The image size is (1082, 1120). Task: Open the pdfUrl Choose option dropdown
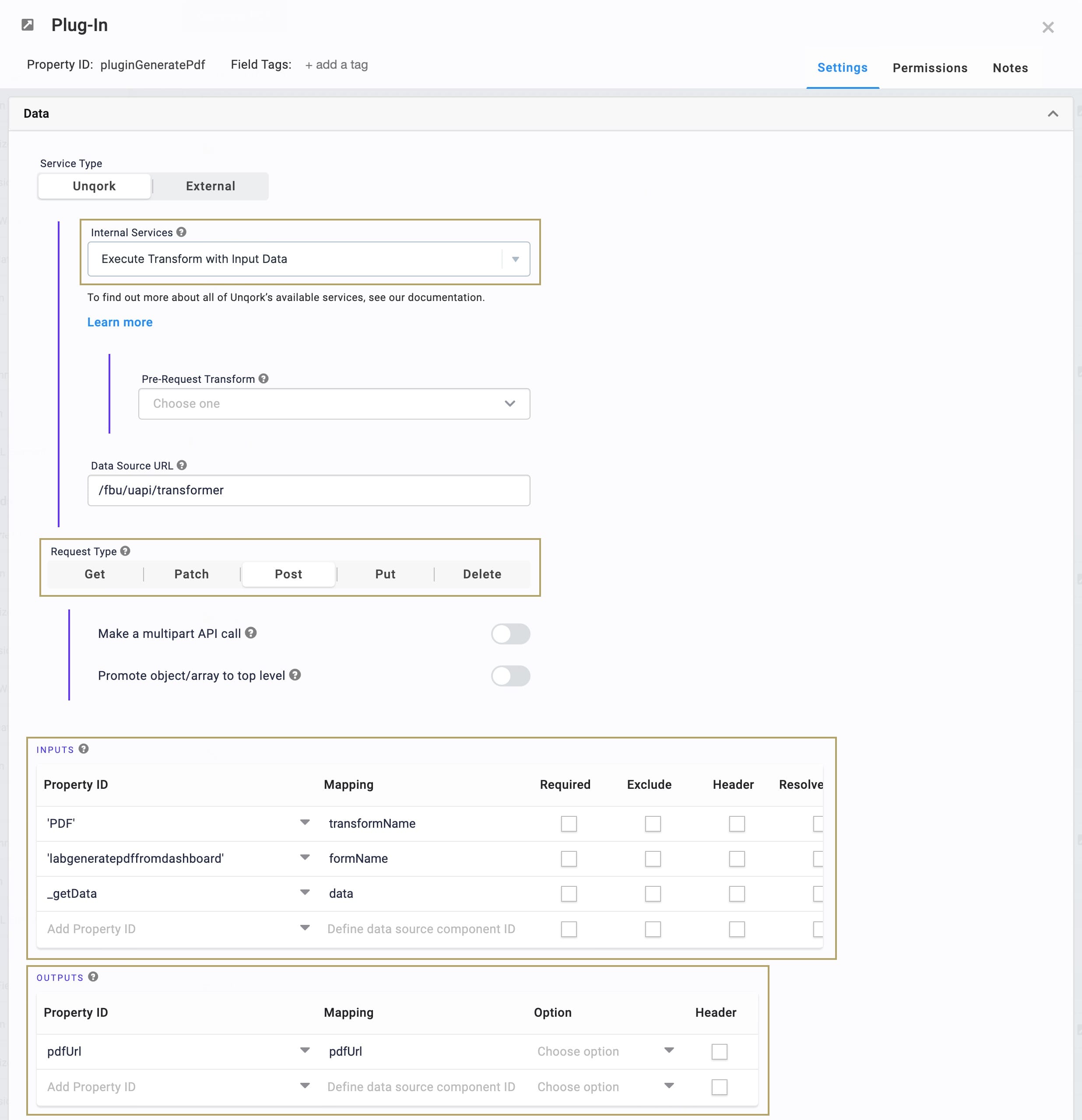tap(606, 1051)
